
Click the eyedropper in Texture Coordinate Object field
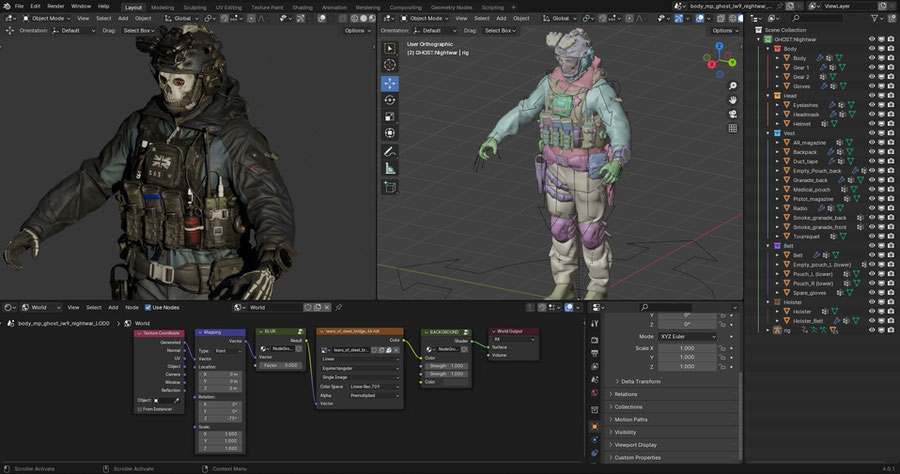click(x=177, y=400)
